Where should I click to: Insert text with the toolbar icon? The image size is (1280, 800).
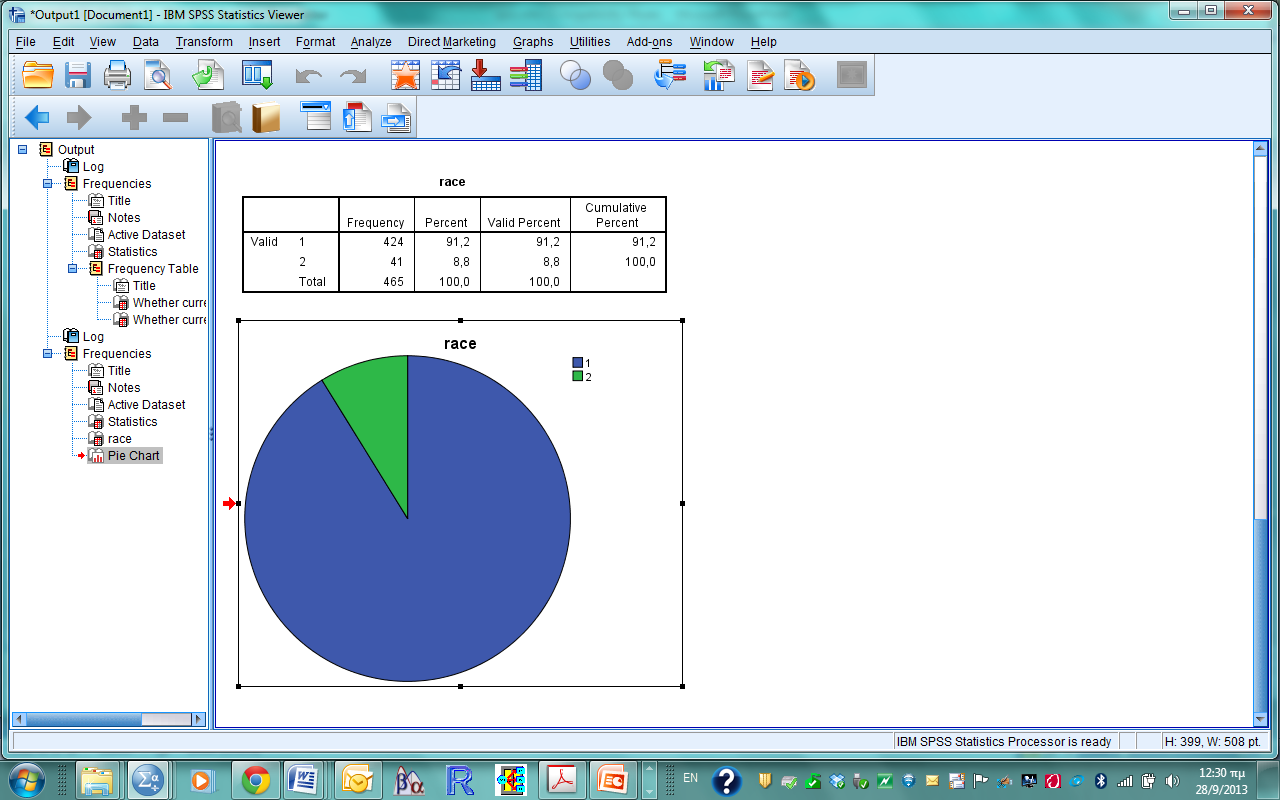pyautogui.click(x=397, y=118)
